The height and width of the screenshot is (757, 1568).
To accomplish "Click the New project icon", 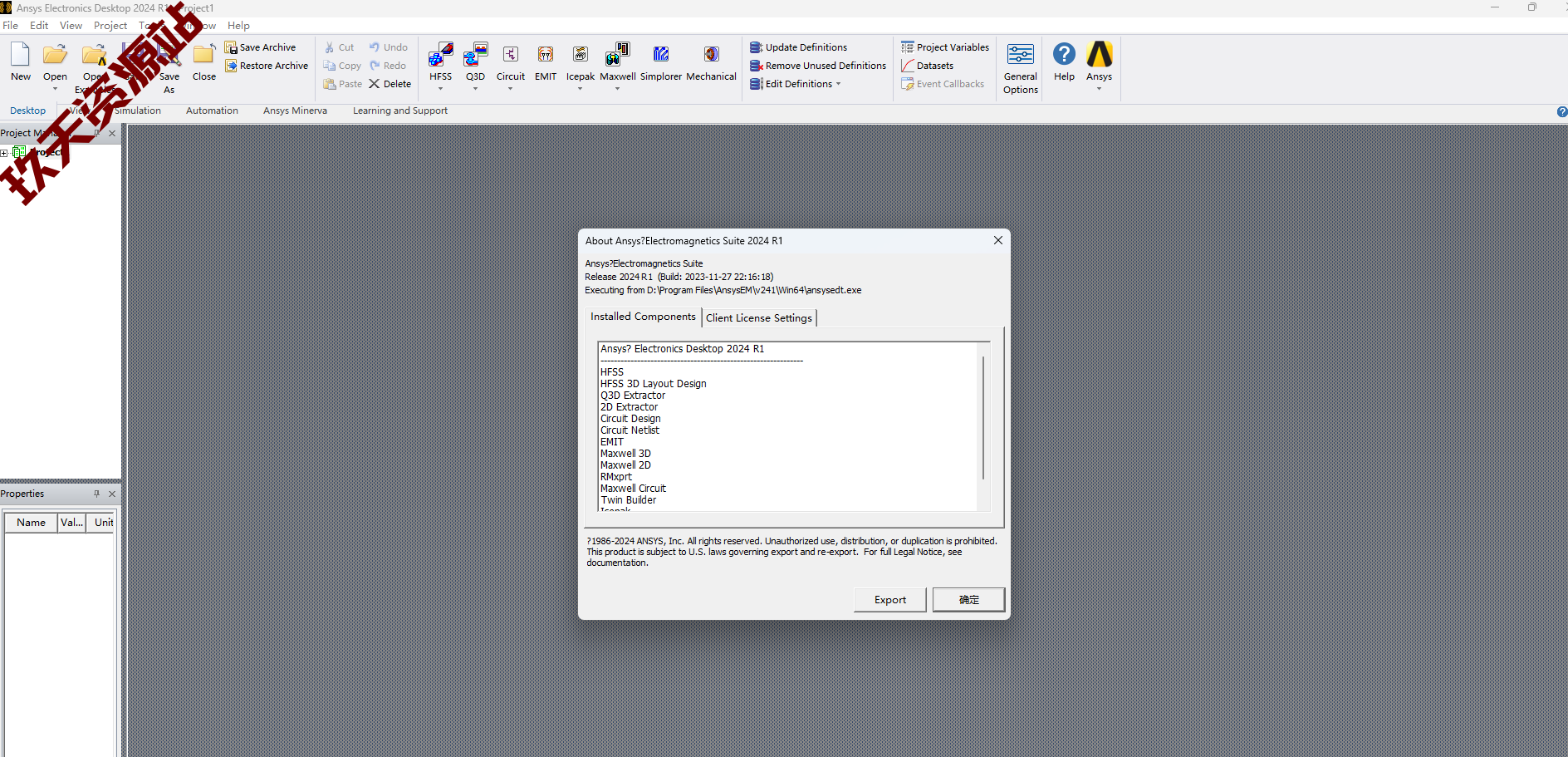I will tap(20, 55).
